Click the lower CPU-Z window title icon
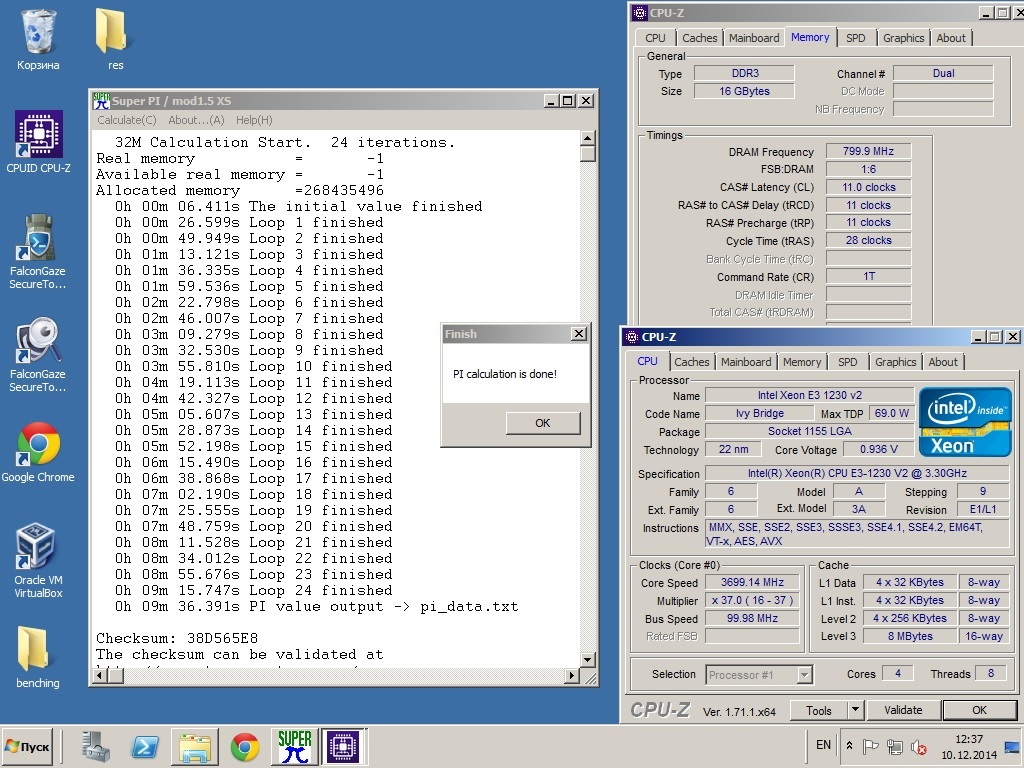This screenshot has height=768, width=1024. (631, 337)
